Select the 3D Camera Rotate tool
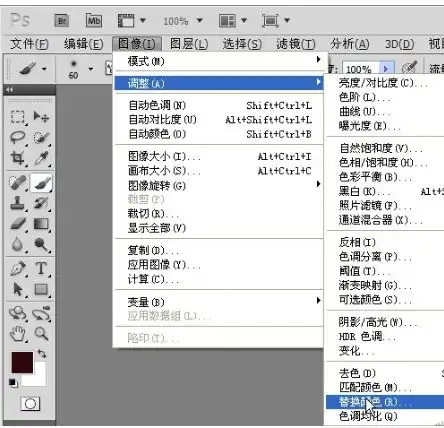Viewport: 444px width, 428px height. [x=41, y=313]
